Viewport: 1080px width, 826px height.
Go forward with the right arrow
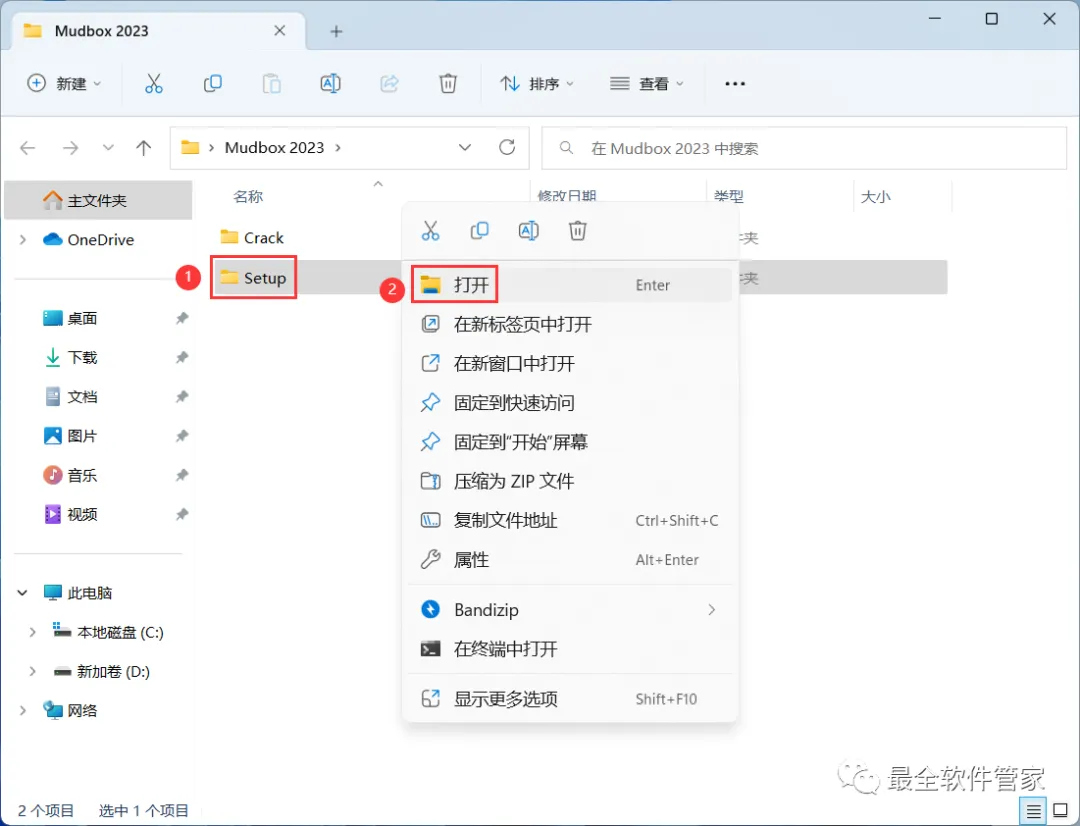pyautogui.click(x=70, y=147)
